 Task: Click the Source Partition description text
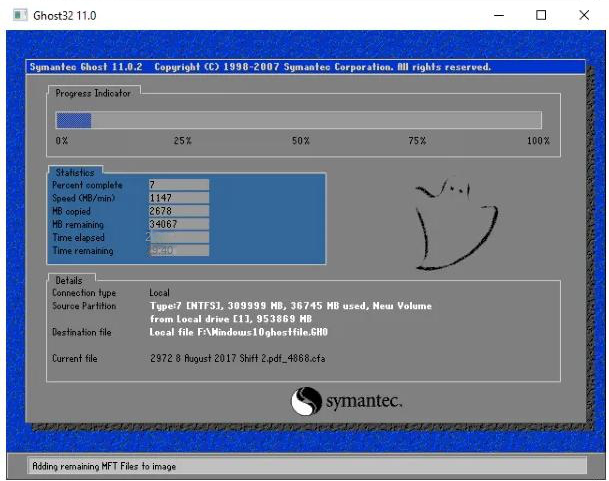pyautogui.click(x=290, y=306)
